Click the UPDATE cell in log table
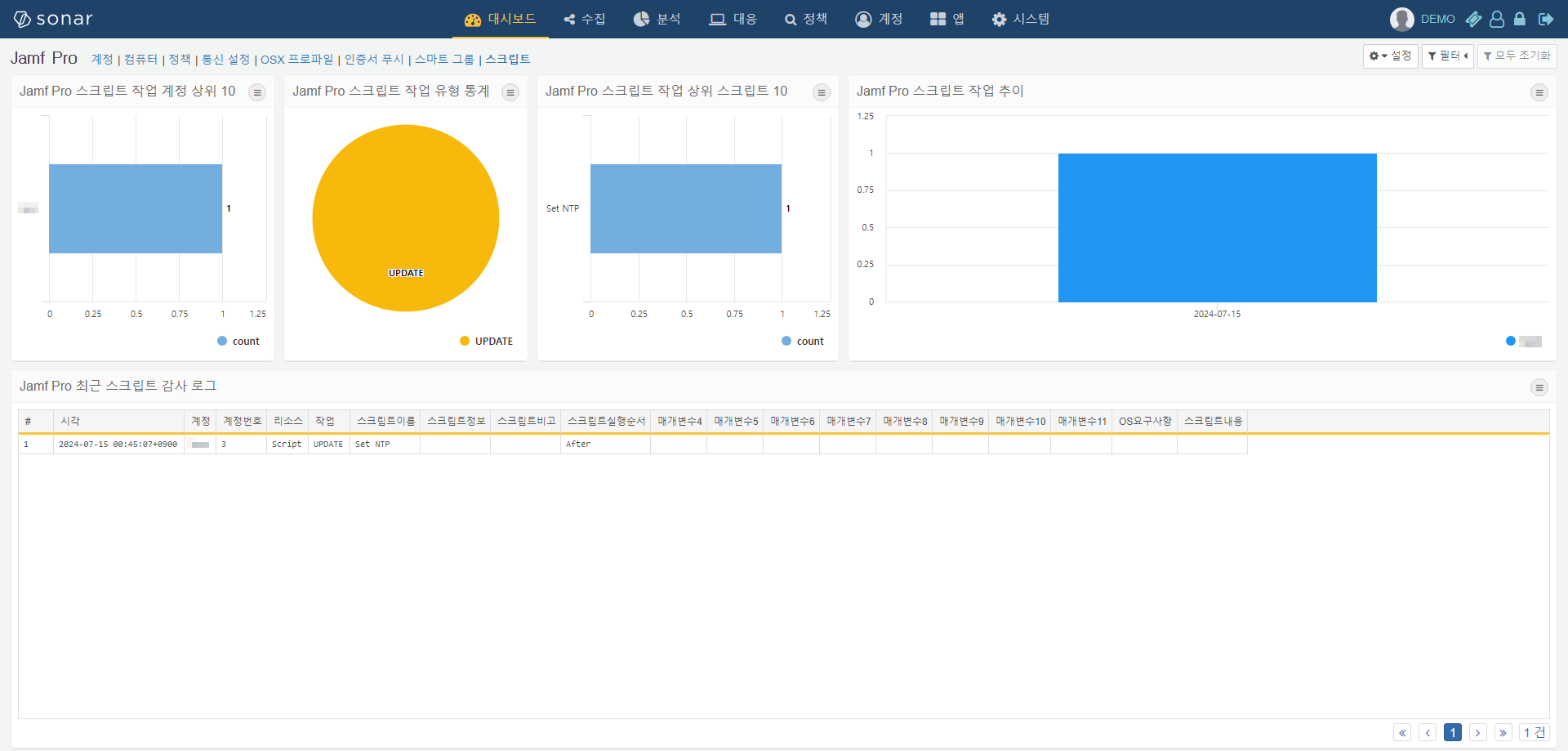Viewport: 1568px width, 751px height. point(328,445)
